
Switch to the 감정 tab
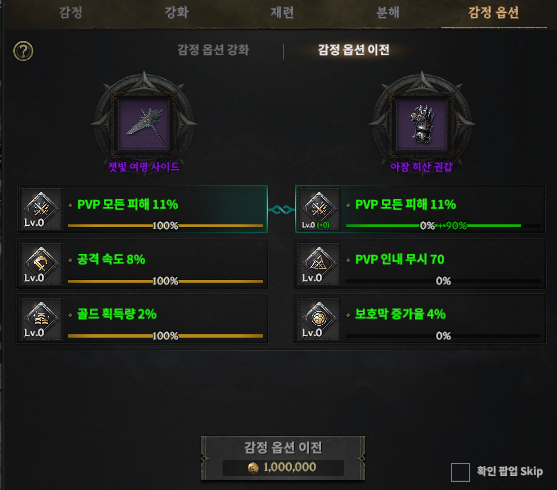[x=71, y=13]
